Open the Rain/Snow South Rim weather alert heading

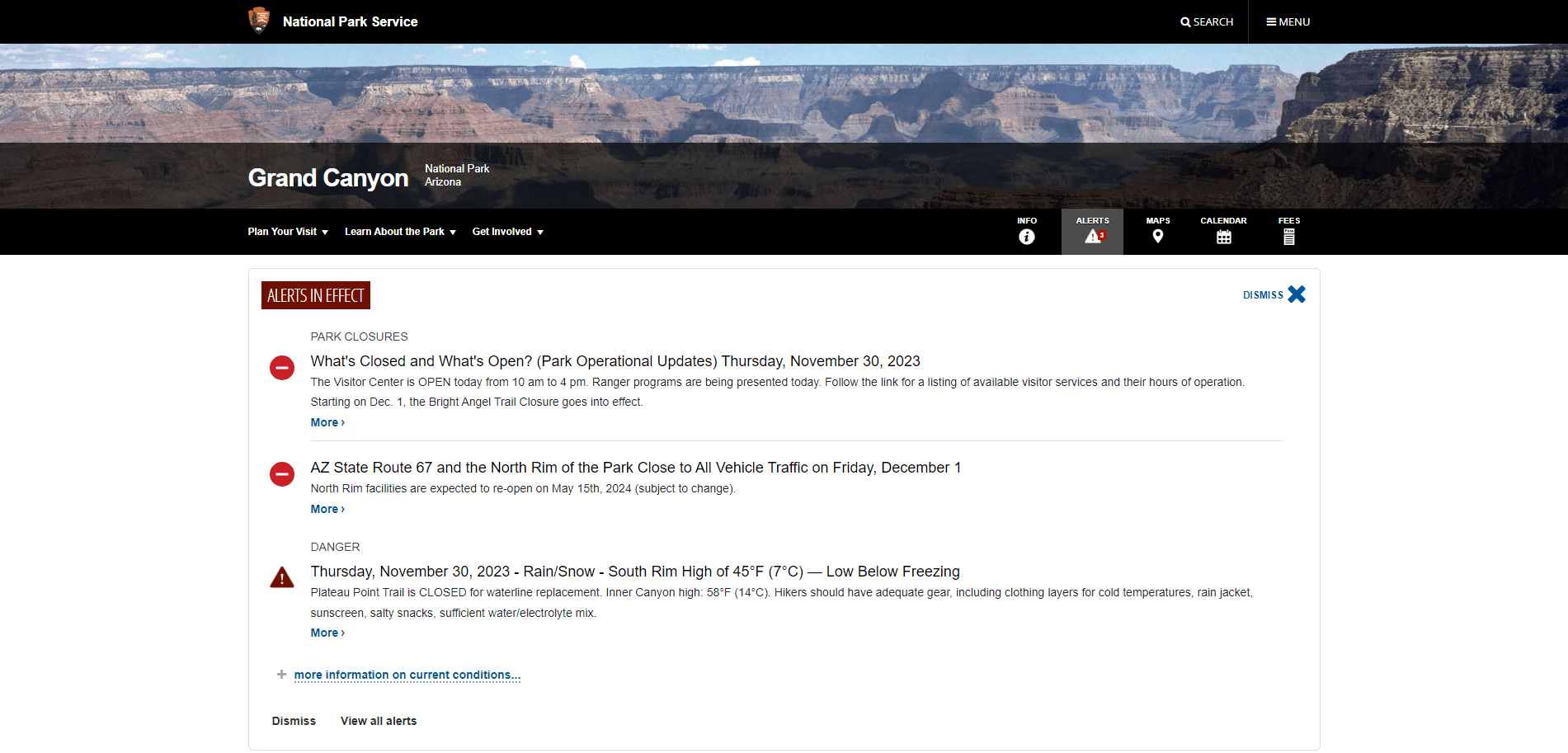(x=635, y=572)
